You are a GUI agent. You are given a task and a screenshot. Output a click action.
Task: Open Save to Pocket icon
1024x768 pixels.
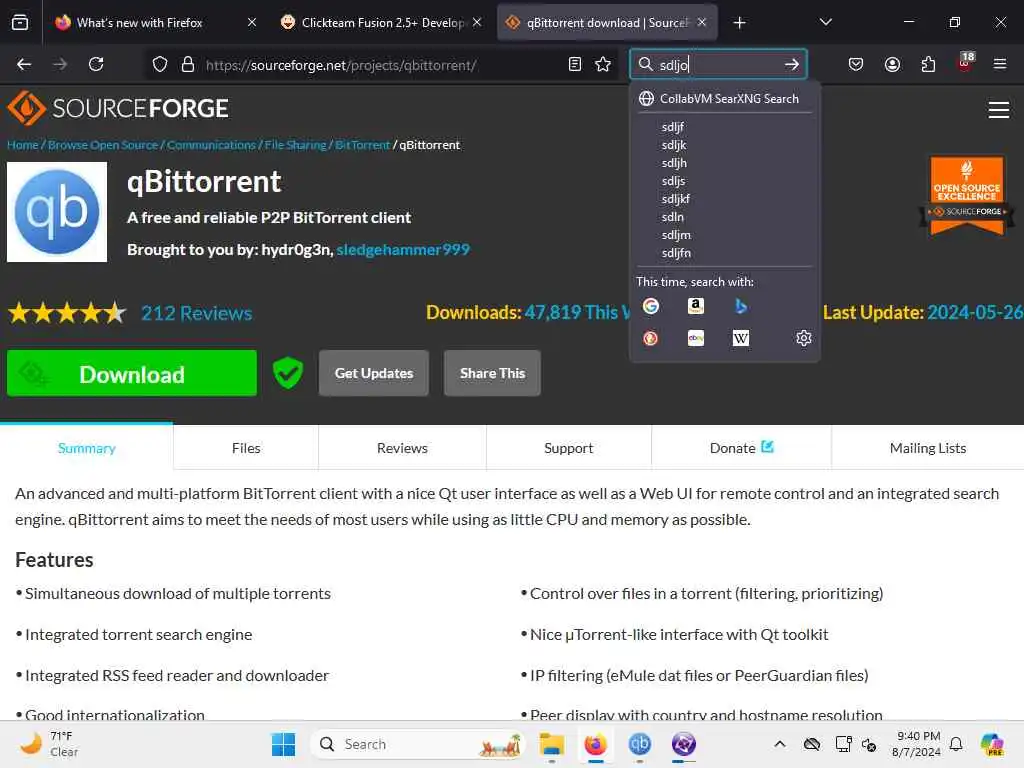pos(856,64)
